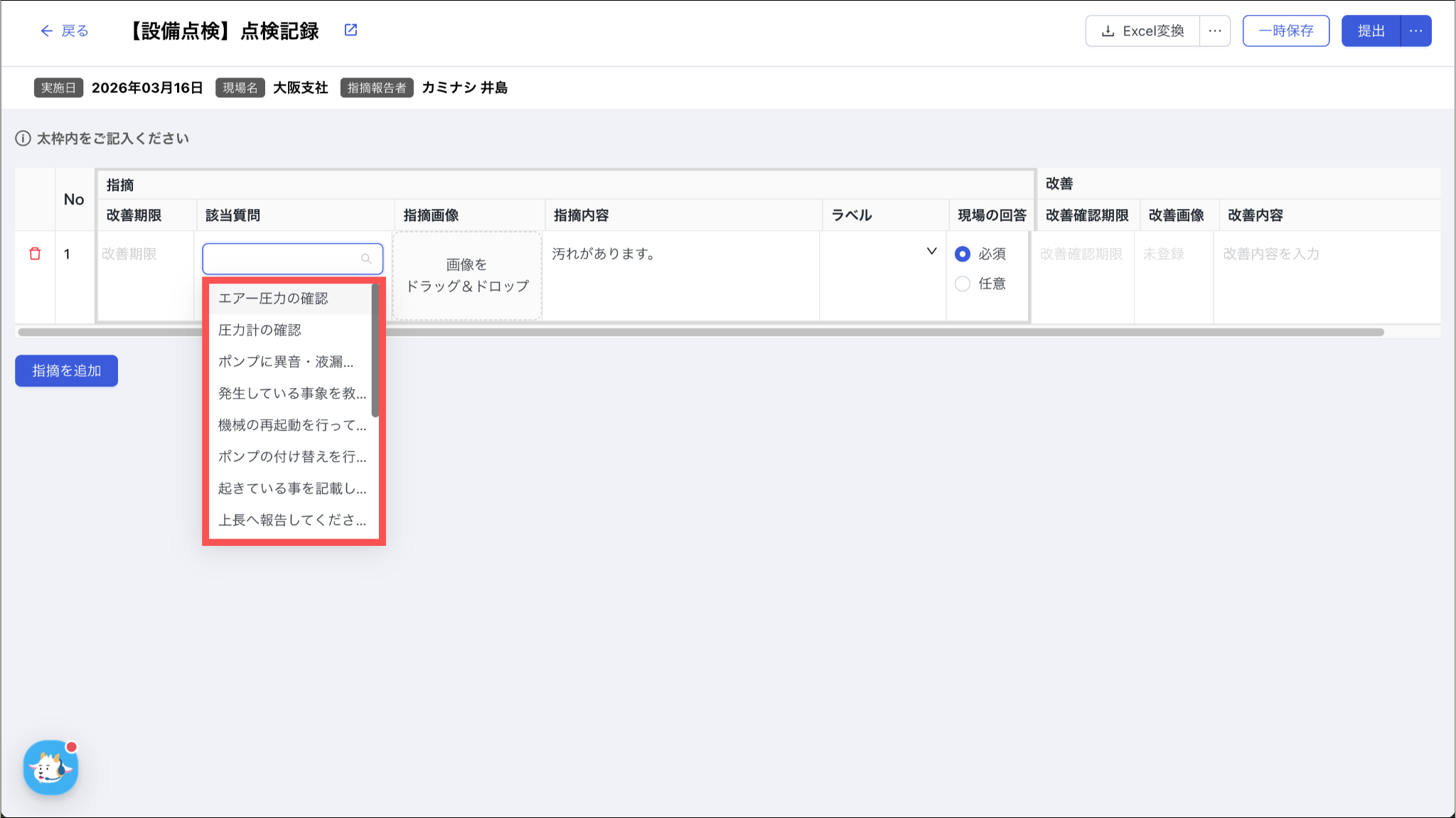Open the more options next to 提出
Image resolution: width=1456 pixels, height=818 pixels.
click(x=1415, y=31)
